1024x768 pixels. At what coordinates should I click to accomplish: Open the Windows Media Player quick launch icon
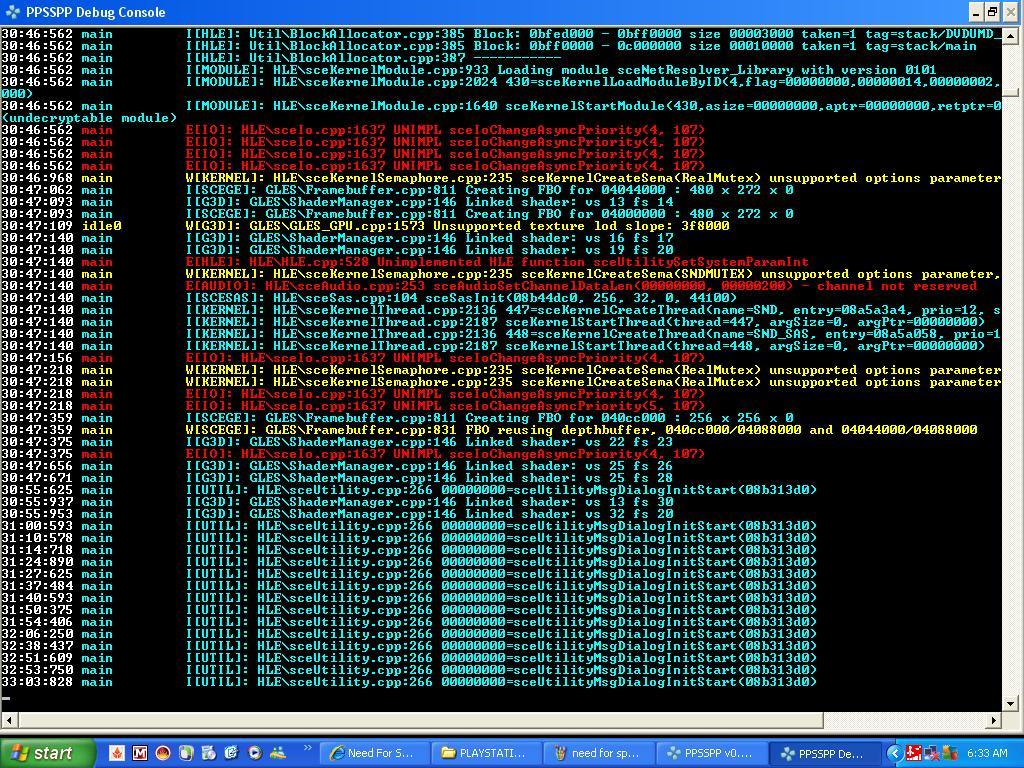(255, 753)
